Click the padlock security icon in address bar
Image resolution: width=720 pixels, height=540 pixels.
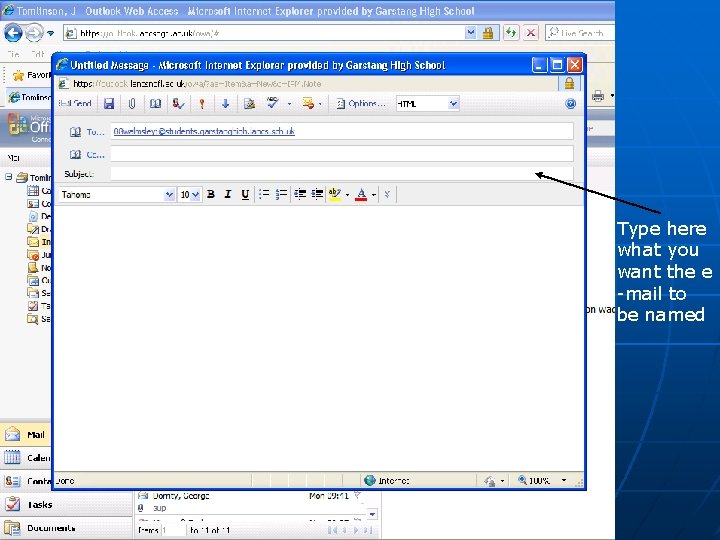[x=488, y=33]
